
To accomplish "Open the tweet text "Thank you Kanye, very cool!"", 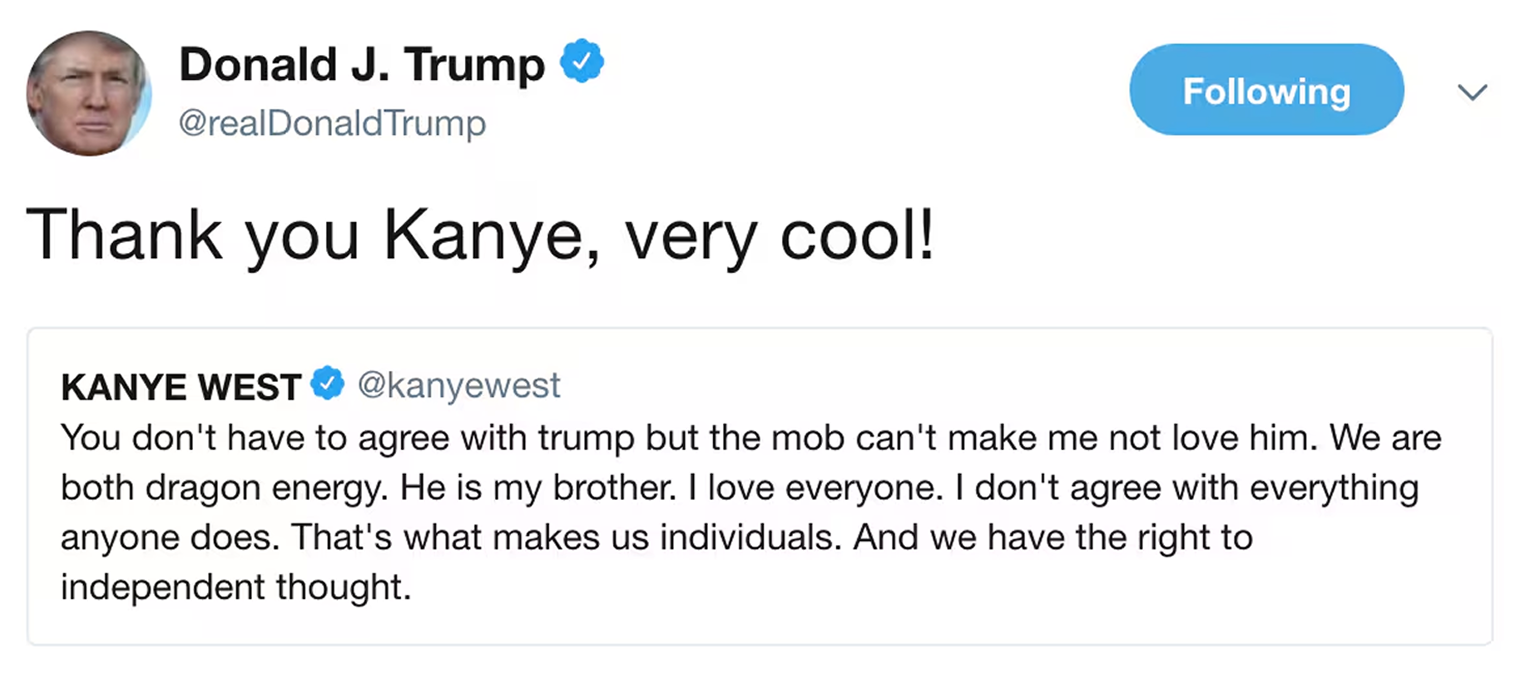I will 481,236.
